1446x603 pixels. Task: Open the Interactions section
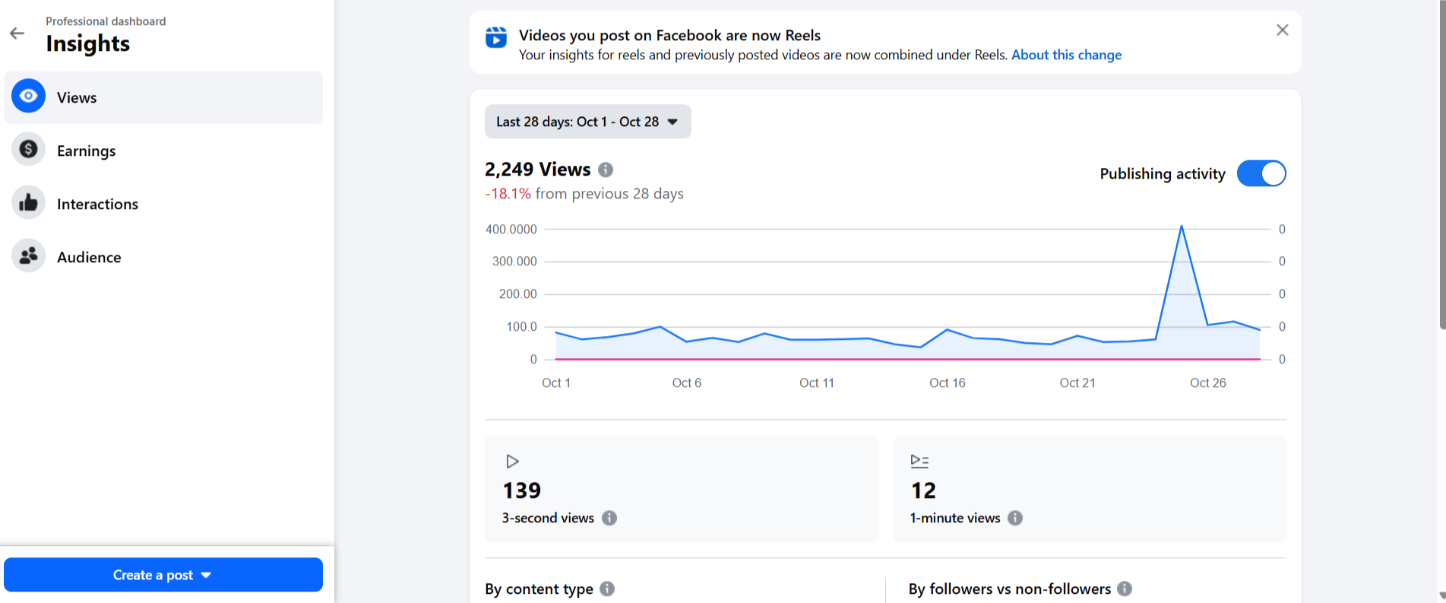point(163,203)
